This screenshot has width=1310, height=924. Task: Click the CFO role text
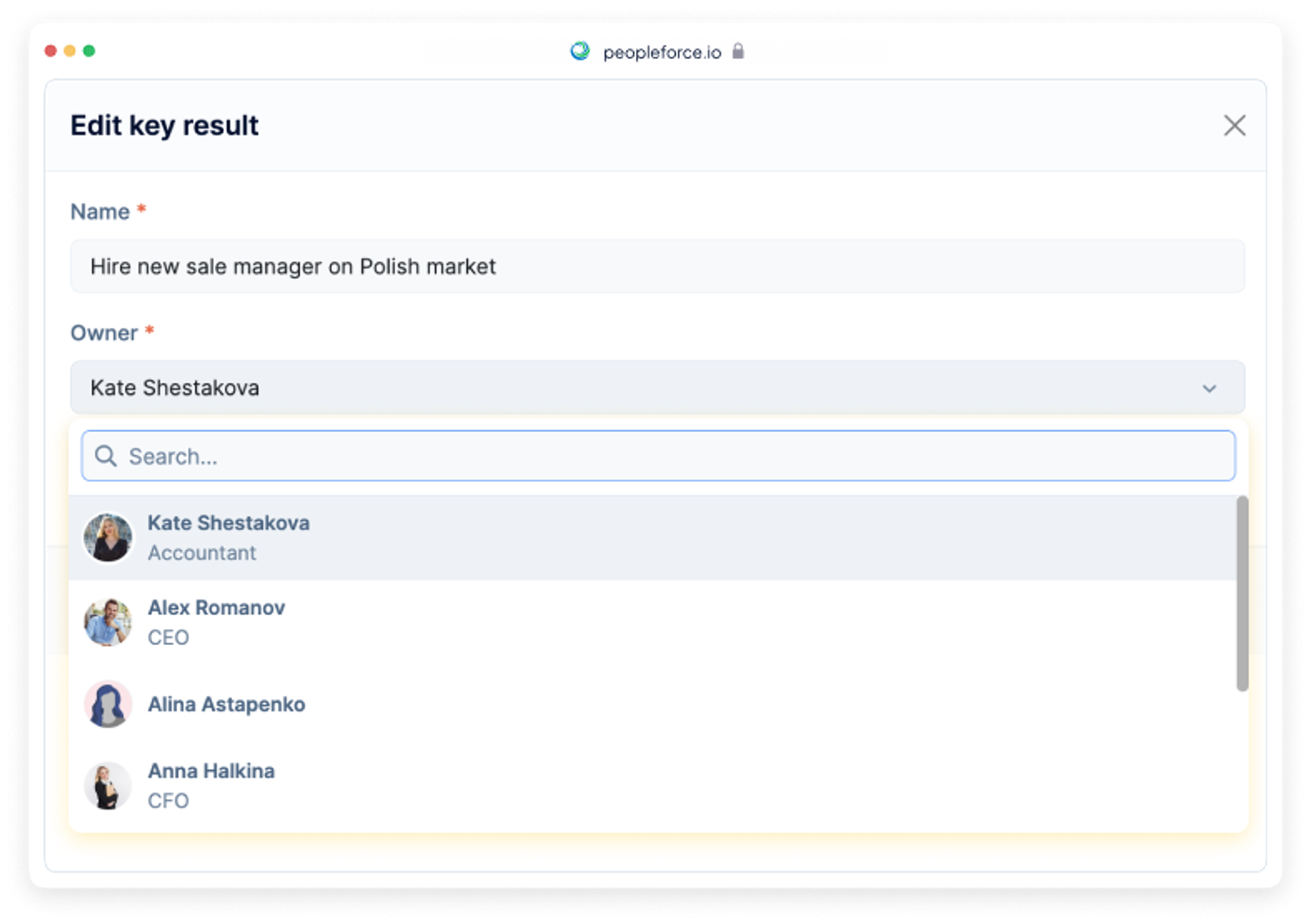(x=169, y=800)
